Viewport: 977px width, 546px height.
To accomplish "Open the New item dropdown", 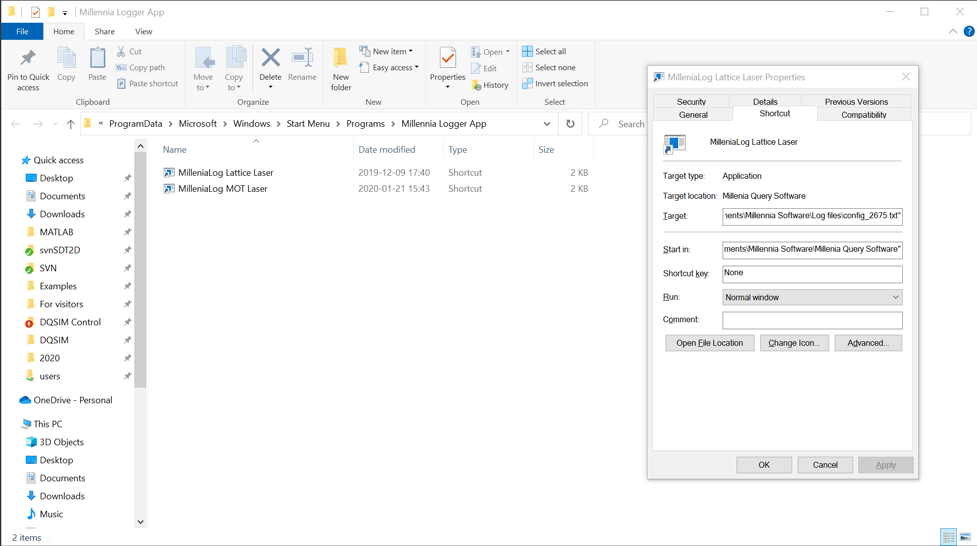I will pos(386,52).
